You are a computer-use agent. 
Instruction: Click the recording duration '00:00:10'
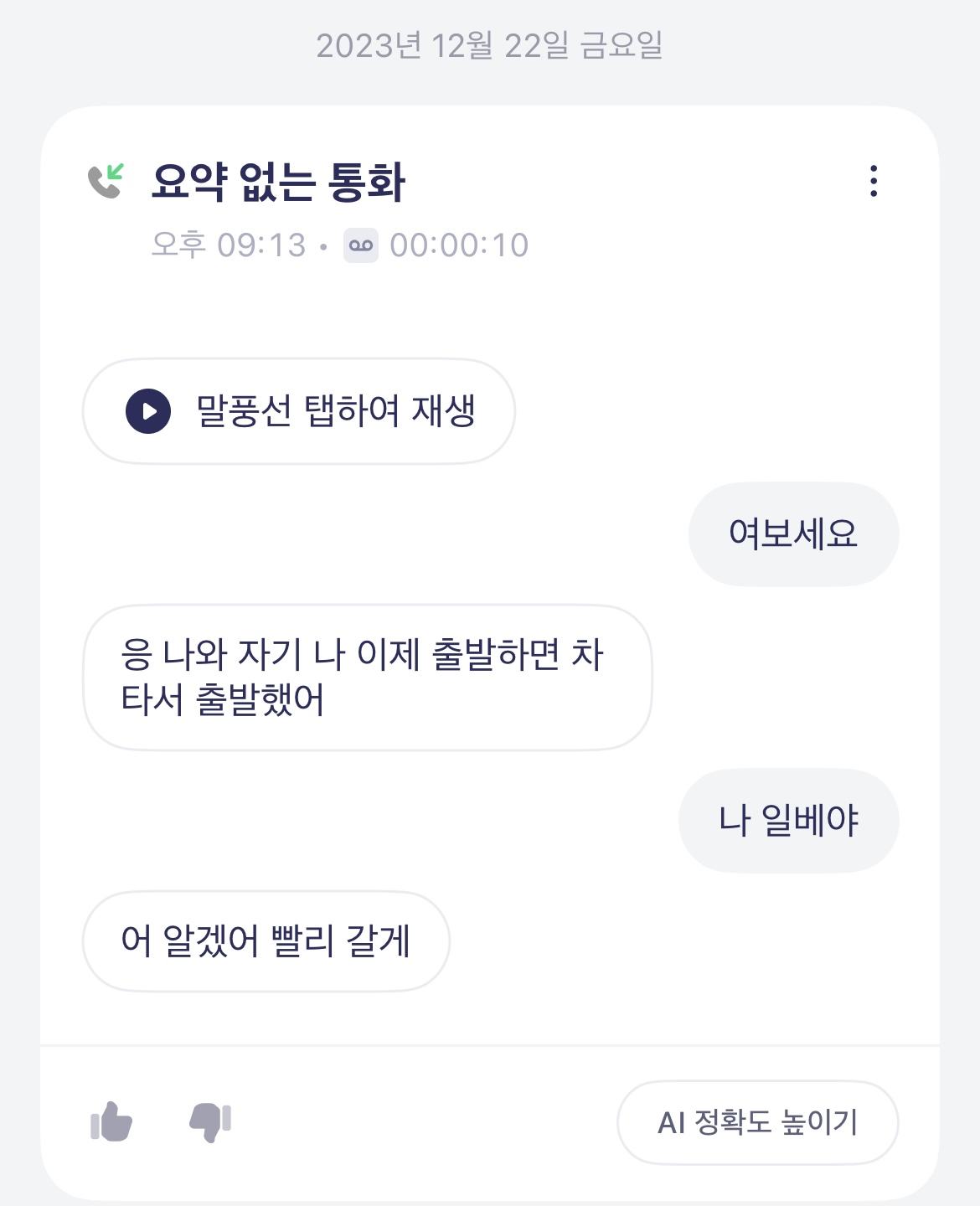point(459,245)
